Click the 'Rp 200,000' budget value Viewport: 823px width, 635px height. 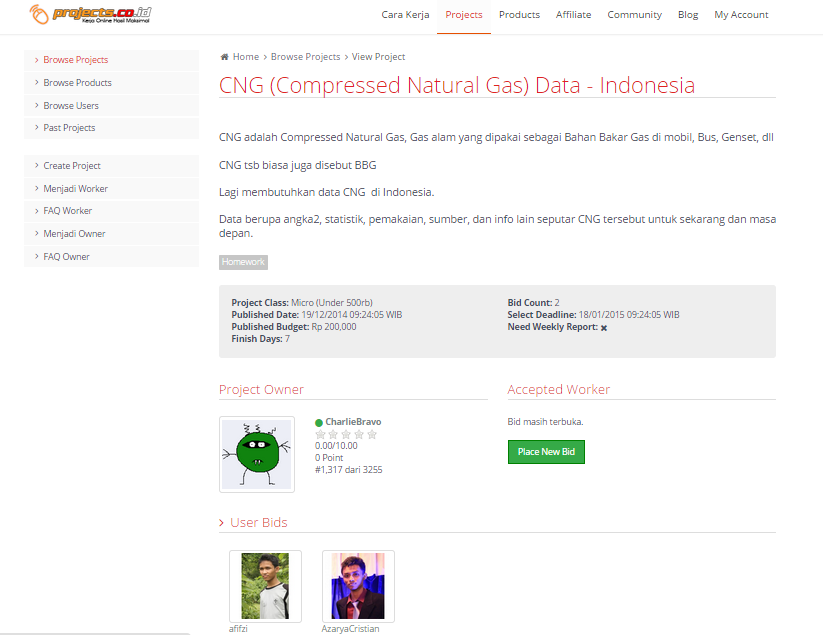click(334, 327)
